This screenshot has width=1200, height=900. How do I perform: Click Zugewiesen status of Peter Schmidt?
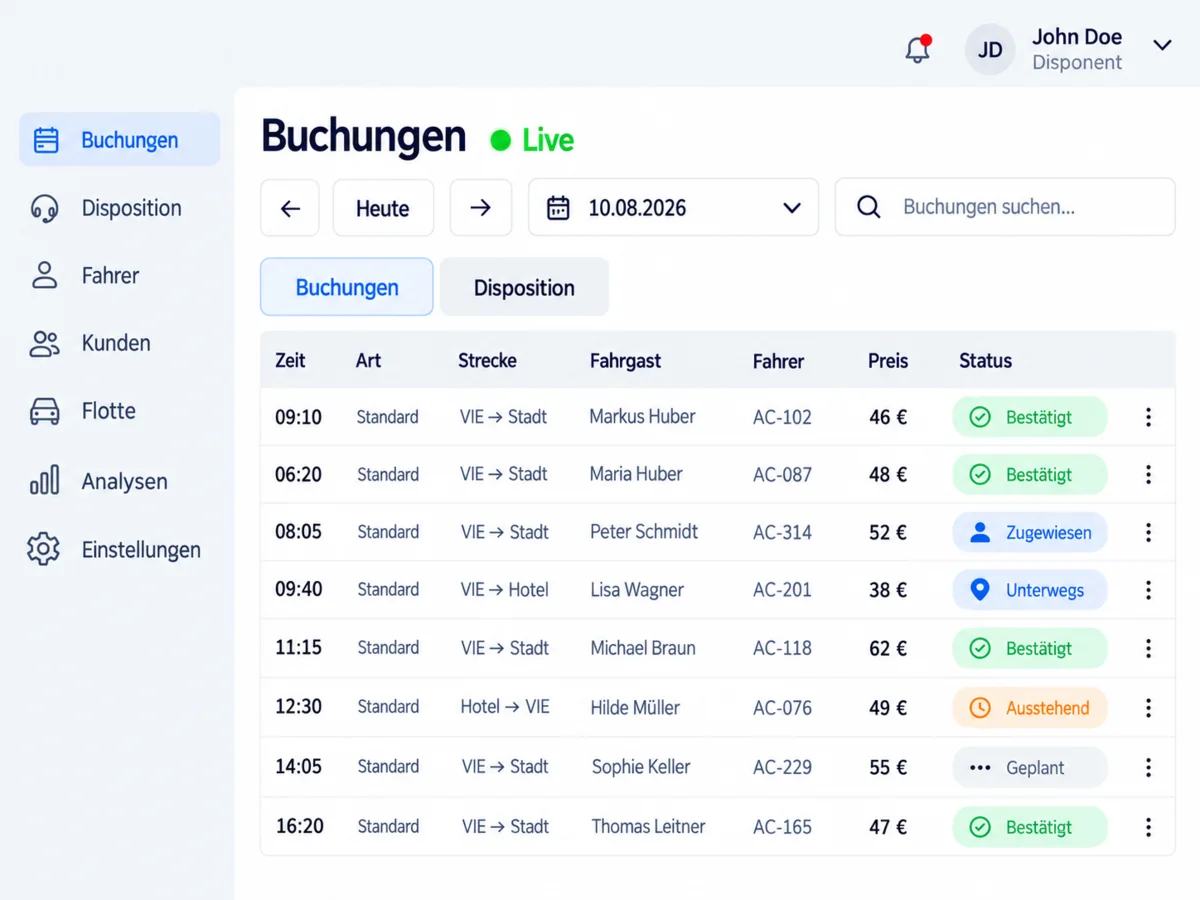pyautogui.click(x=1029, y=532)
